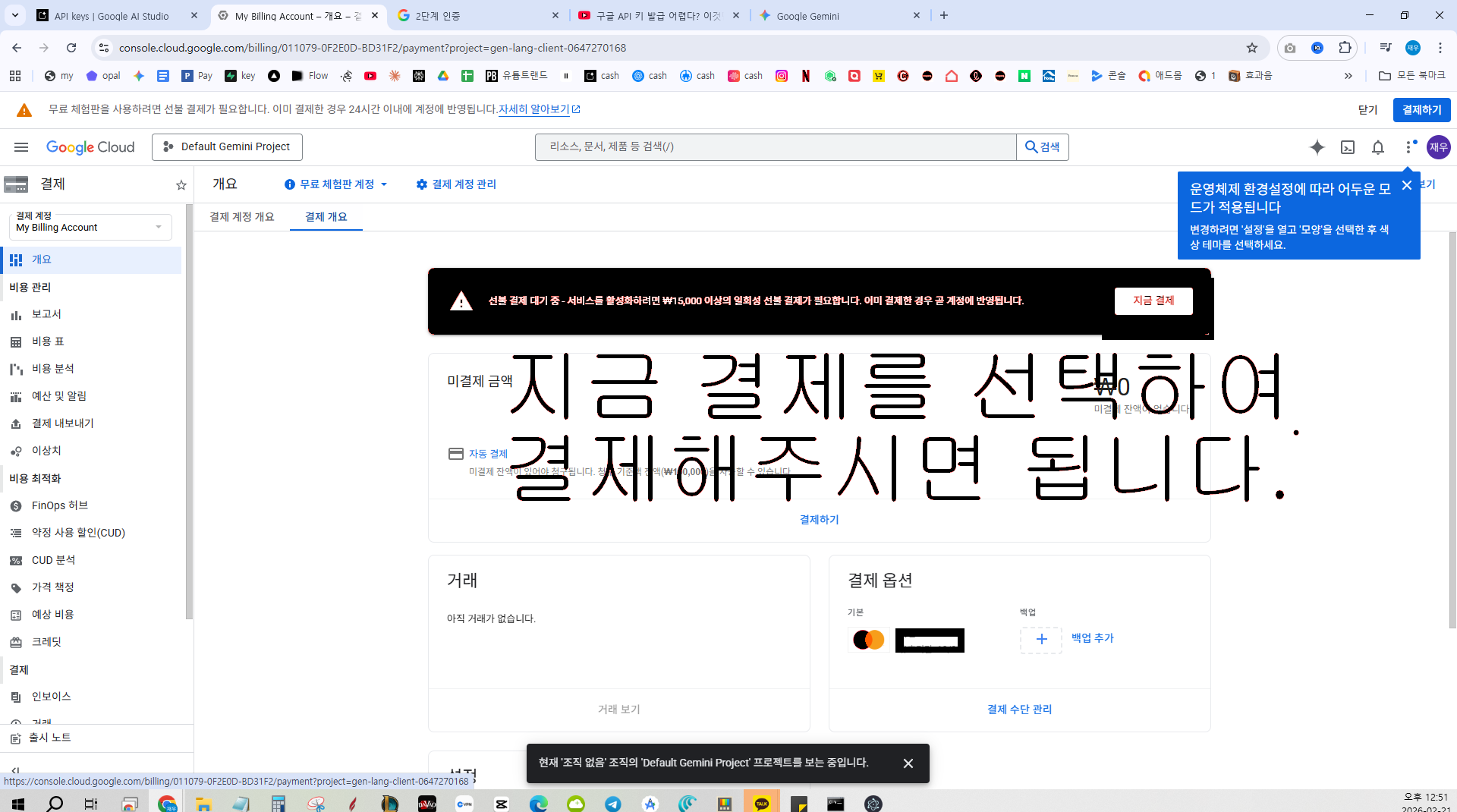1457x812 pixels.
Task: Switch to 결제 계정 개요 tab
Action: coord(241,217)
